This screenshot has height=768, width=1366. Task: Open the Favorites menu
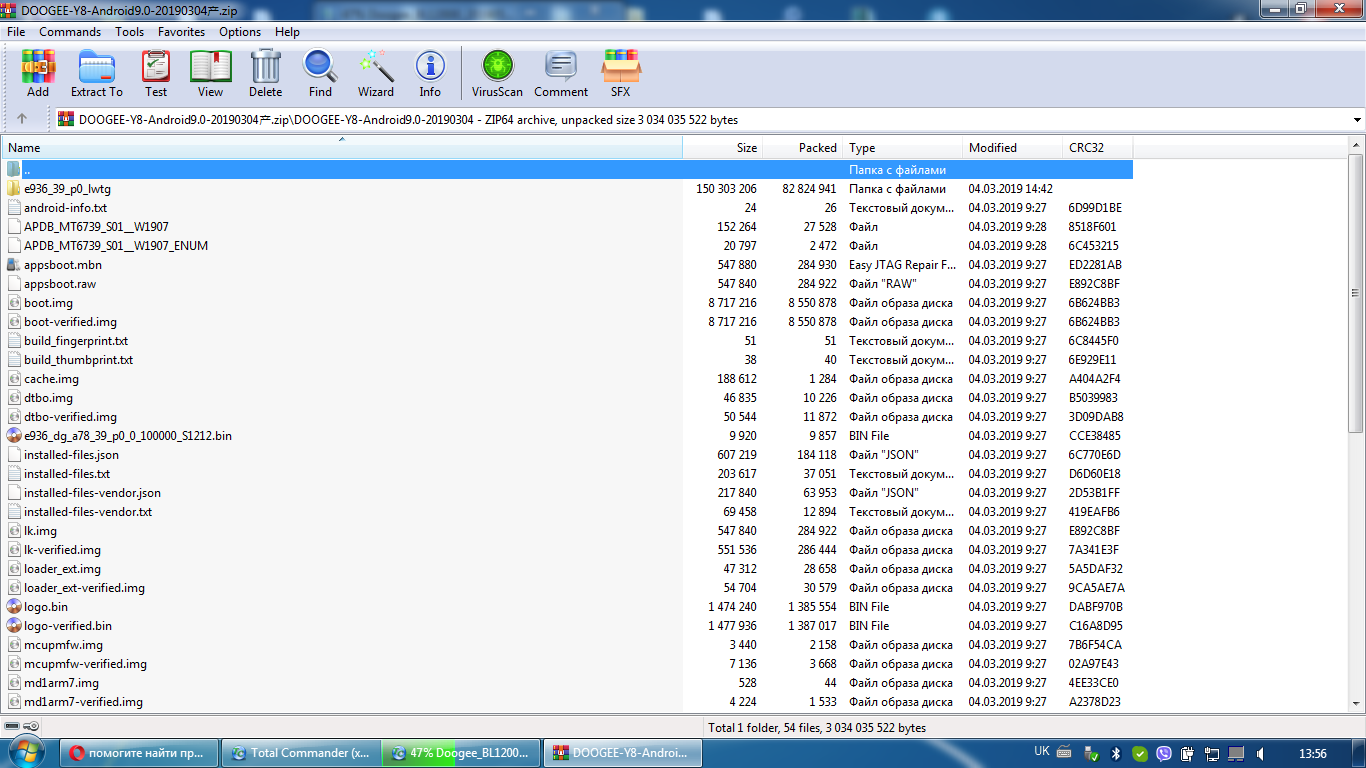coord(181,32)
